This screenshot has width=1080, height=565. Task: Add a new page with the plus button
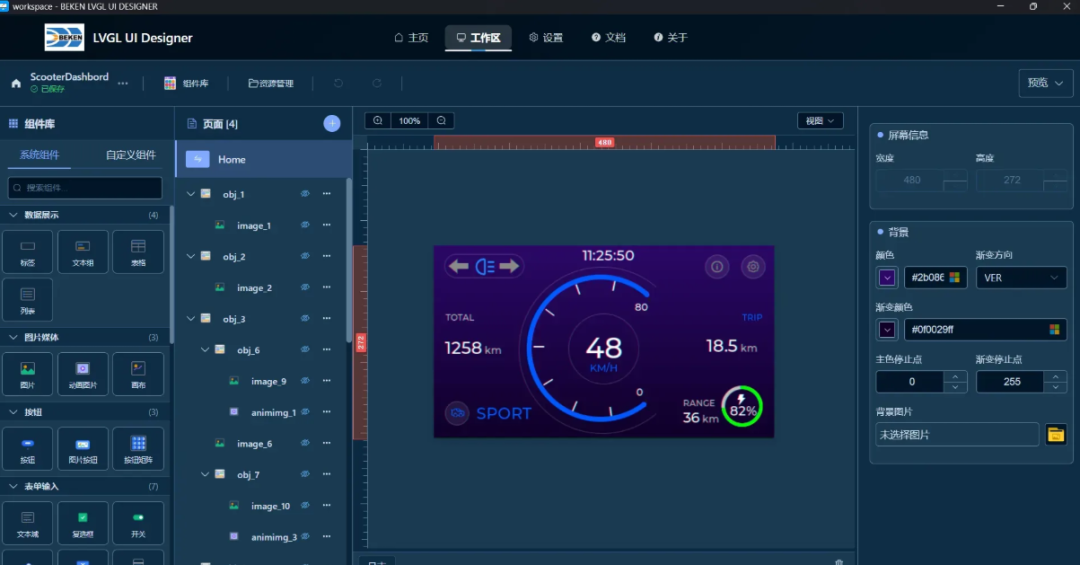332,123
